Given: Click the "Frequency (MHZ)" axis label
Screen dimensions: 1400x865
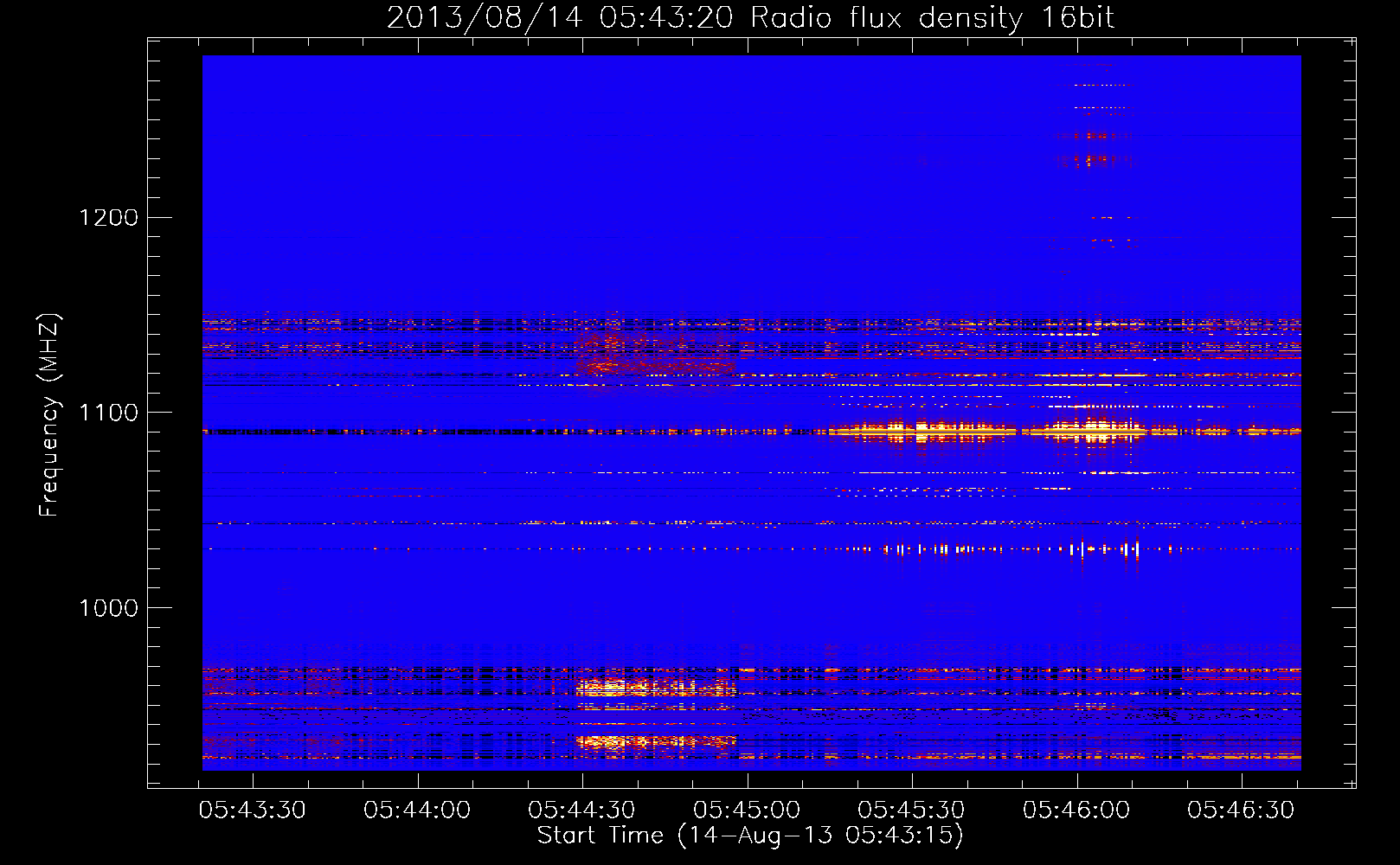Looking at the screenshot, I should 49,415.
